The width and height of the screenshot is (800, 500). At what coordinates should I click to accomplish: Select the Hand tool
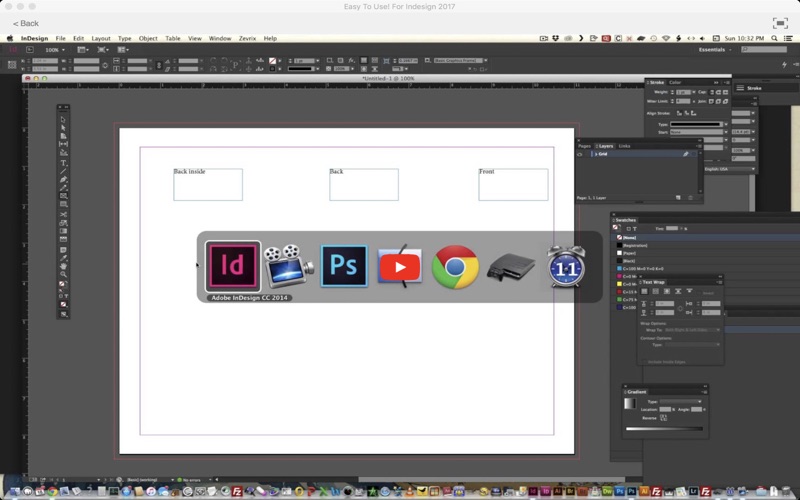63,266
